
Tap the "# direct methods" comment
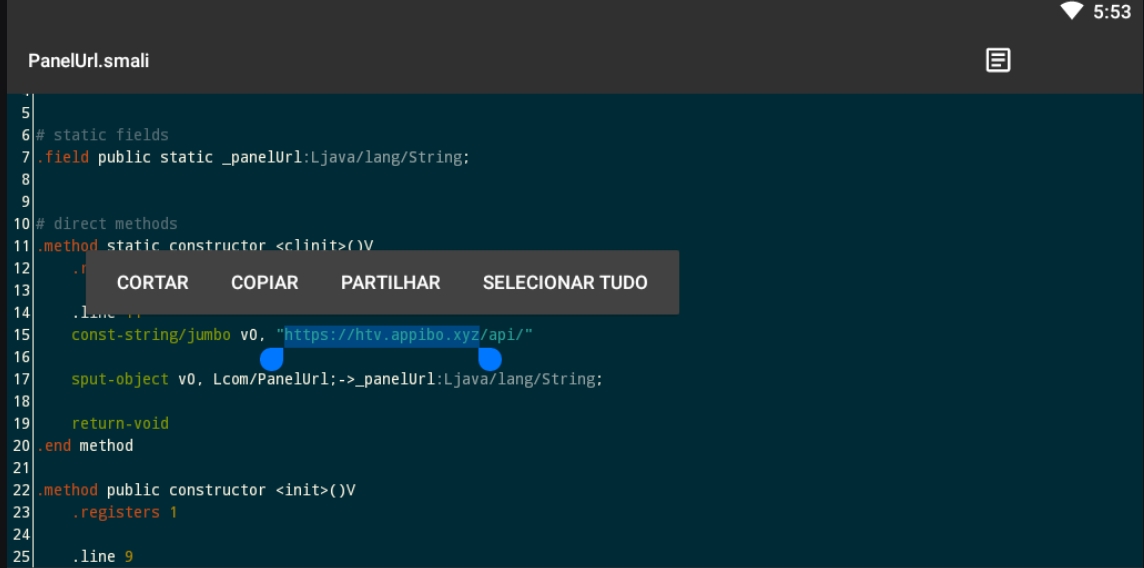point(106,224)
